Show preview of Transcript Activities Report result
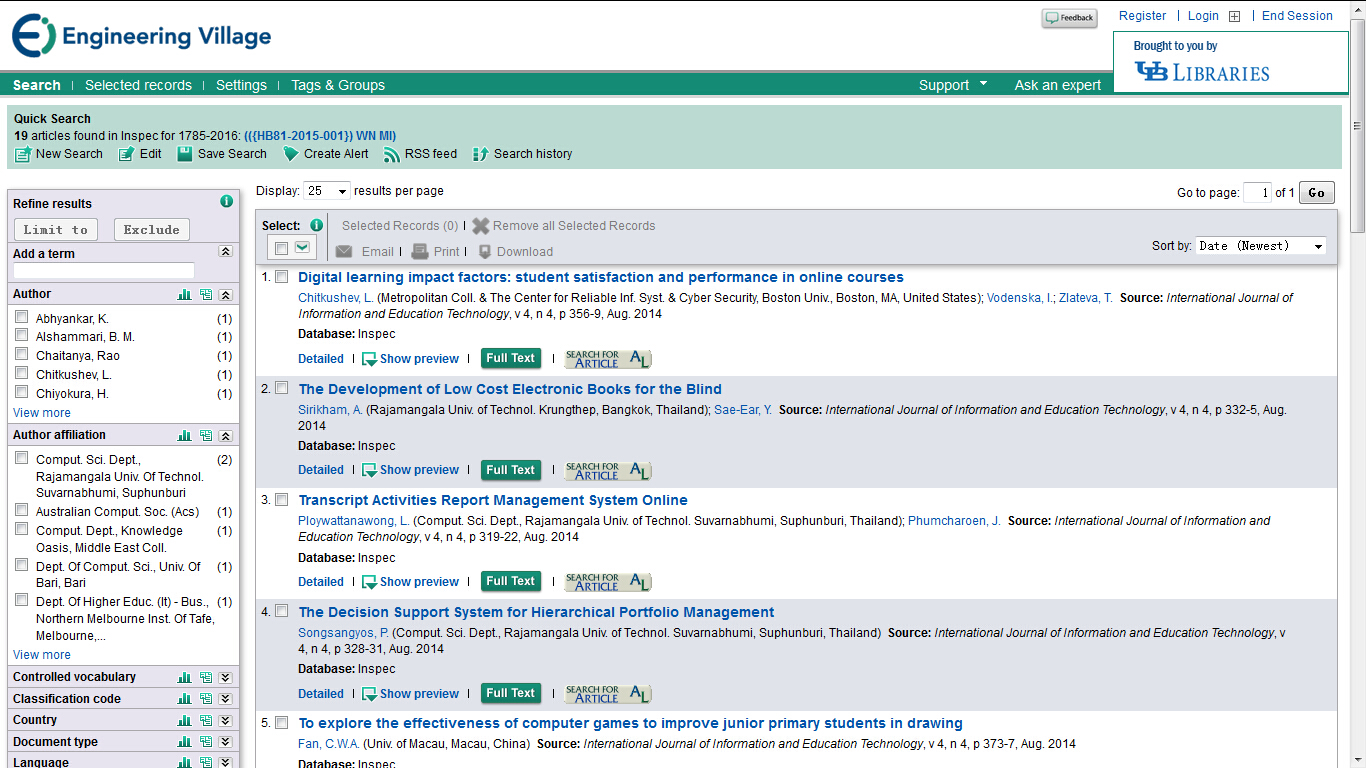 pos(410,582)
